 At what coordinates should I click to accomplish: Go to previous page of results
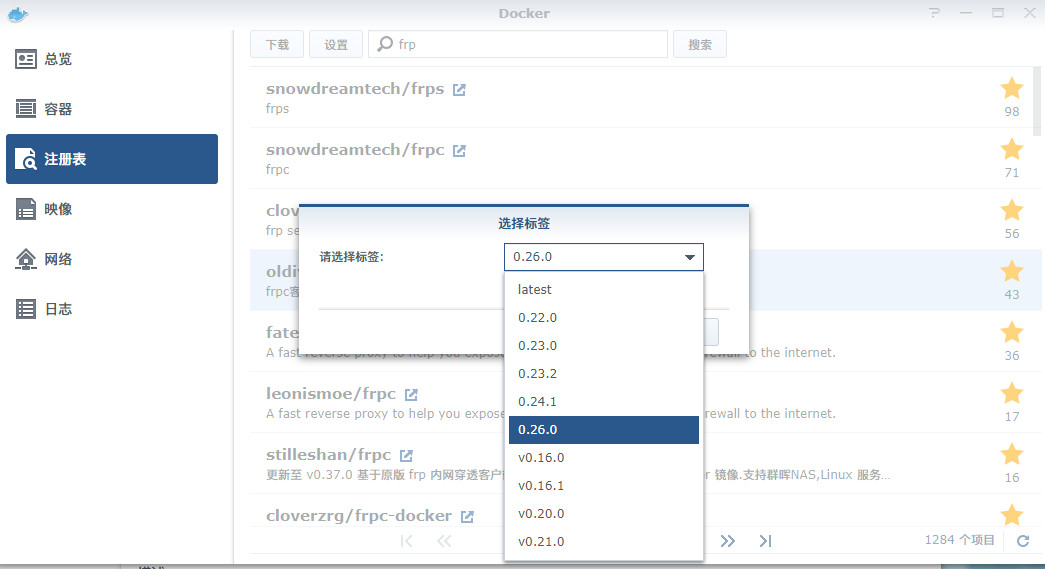pyautogui.click(x=444, y=541)
